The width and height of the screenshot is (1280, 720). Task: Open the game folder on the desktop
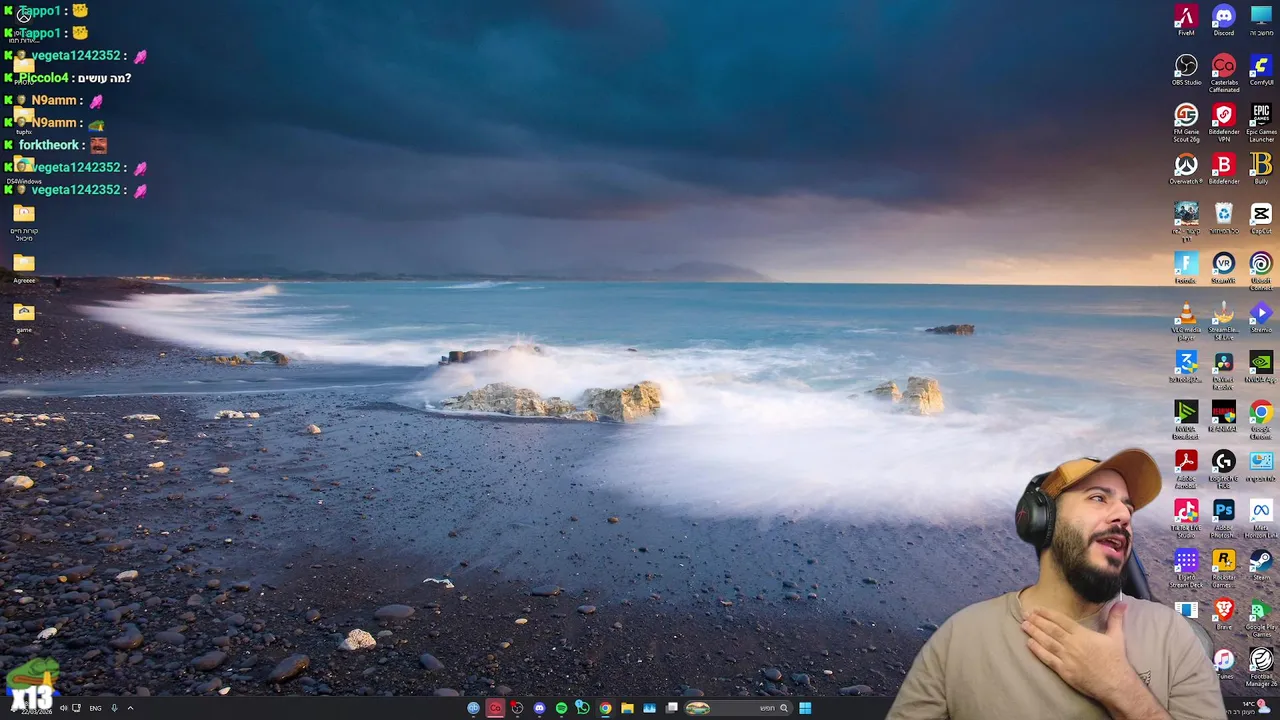(x=24, y=318)
